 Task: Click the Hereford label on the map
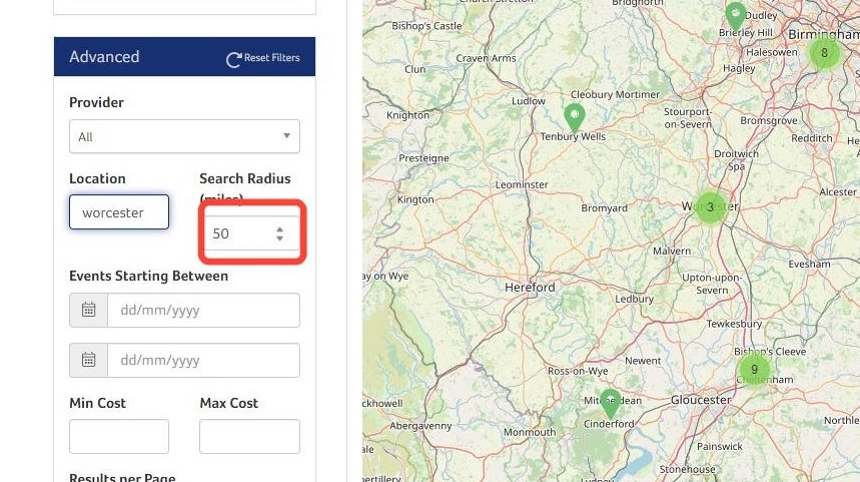pyautogui.click(x=530, y=287)
